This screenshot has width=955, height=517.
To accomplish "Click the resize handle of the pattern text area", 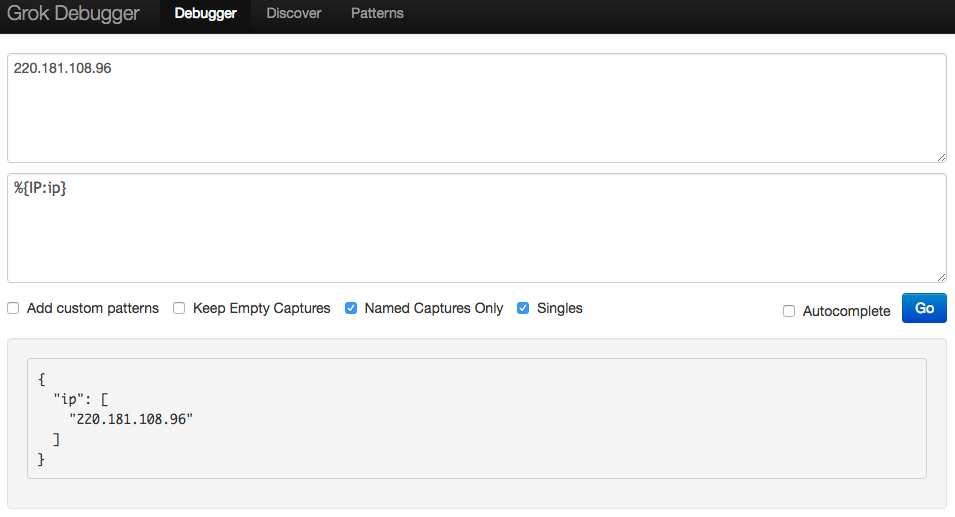I will (941, 277).
